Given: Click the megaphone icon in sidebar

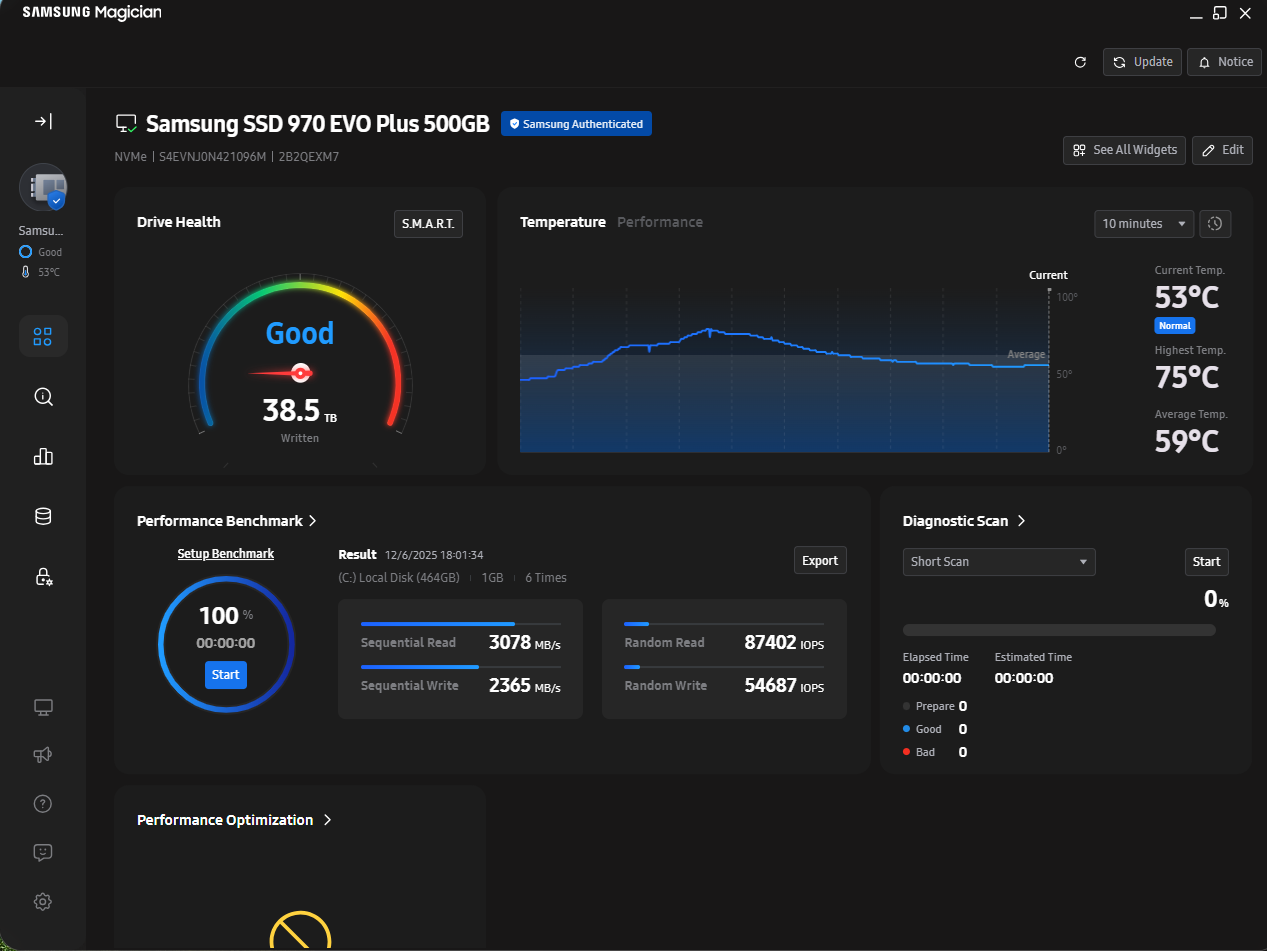Looking at the screenshot, I should tap(43, 755).
